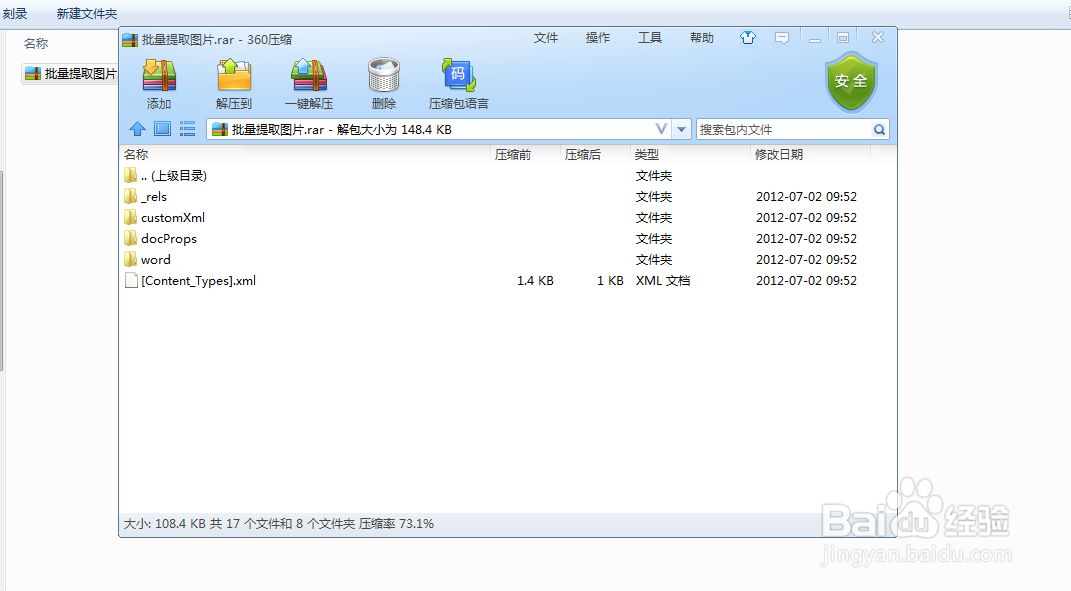
Task: Select 批量提取图片 rar file in Explorer window
Action: tap(70, 74)
